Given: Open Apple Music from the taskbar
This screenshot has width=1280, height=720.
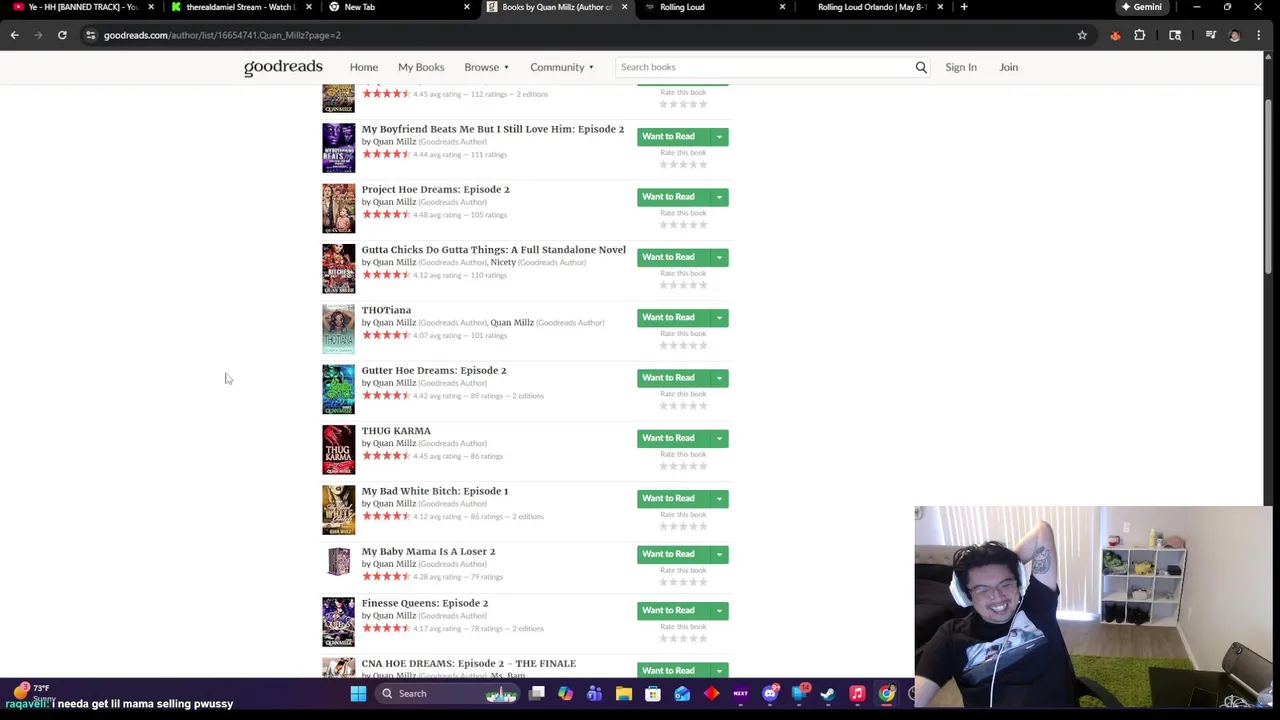Looking at the screenshot, I should (857, 693).
